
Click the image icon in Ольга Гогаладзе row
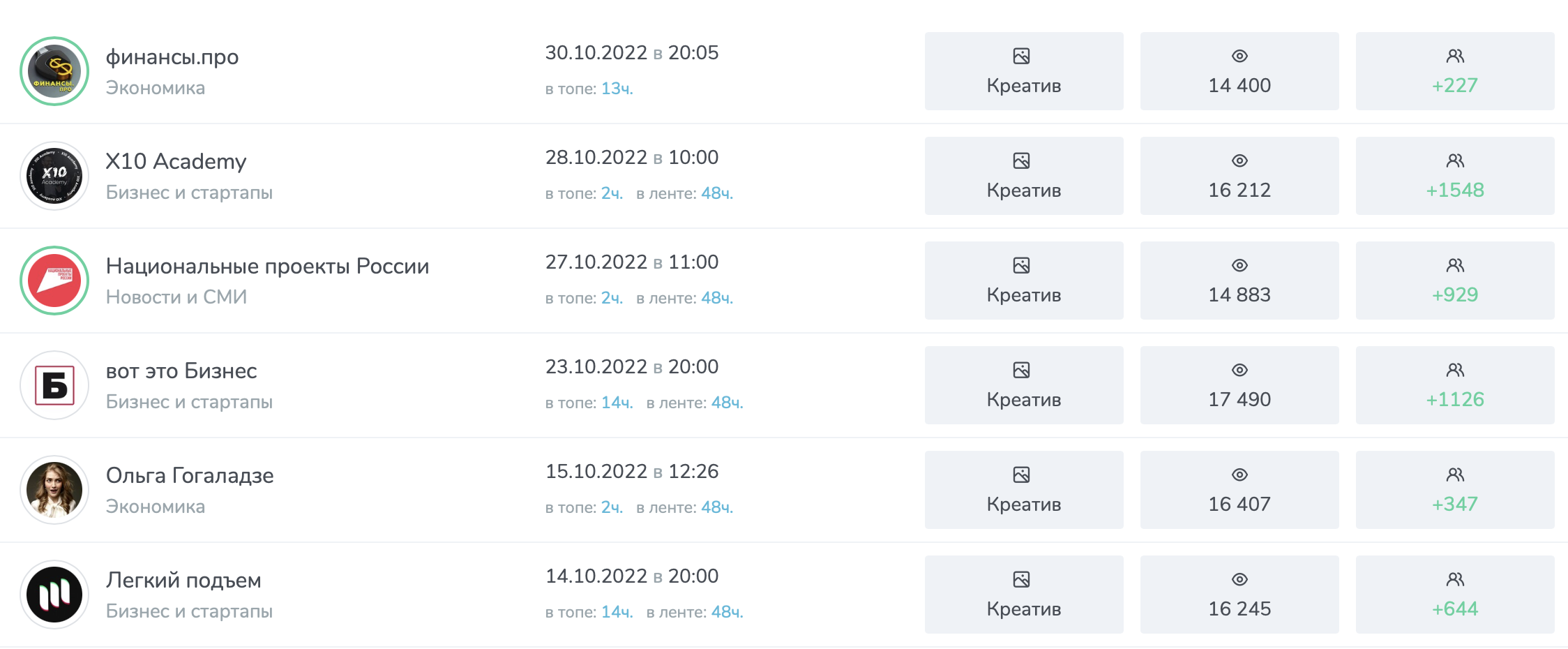tap(1021, 475)
